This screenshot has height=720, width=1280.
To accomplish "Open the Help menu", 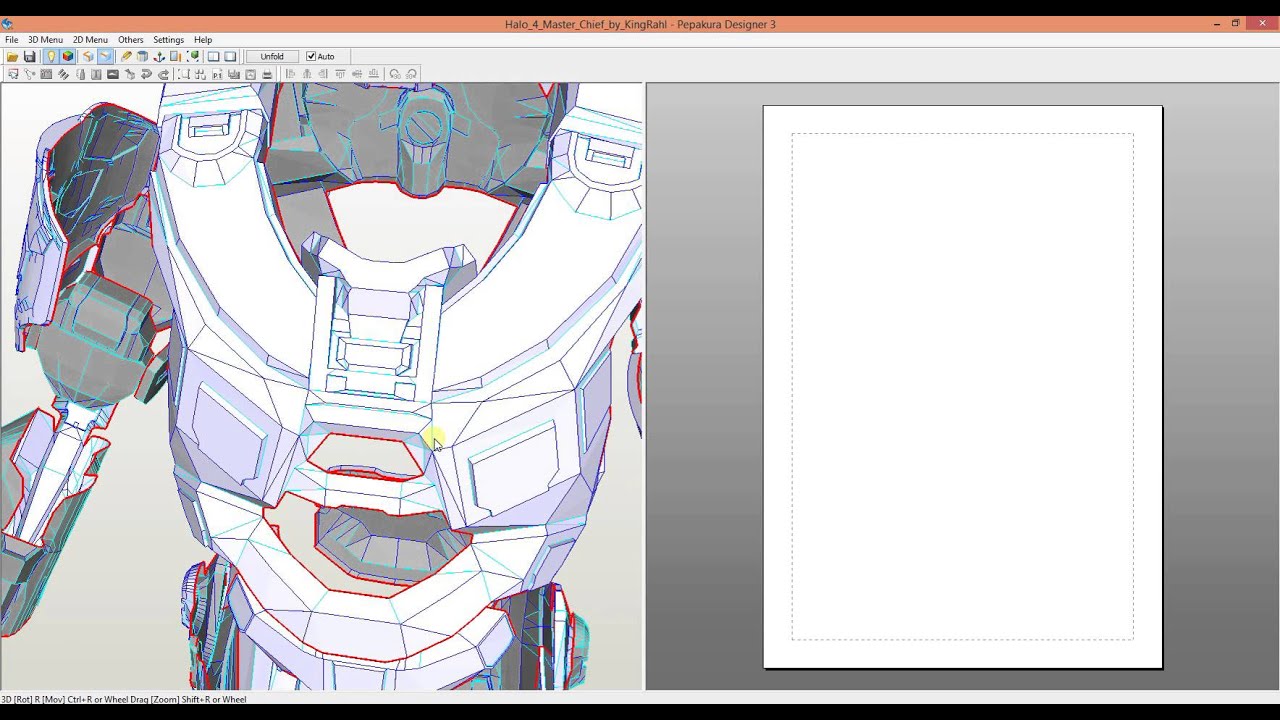I will (203, 40).
